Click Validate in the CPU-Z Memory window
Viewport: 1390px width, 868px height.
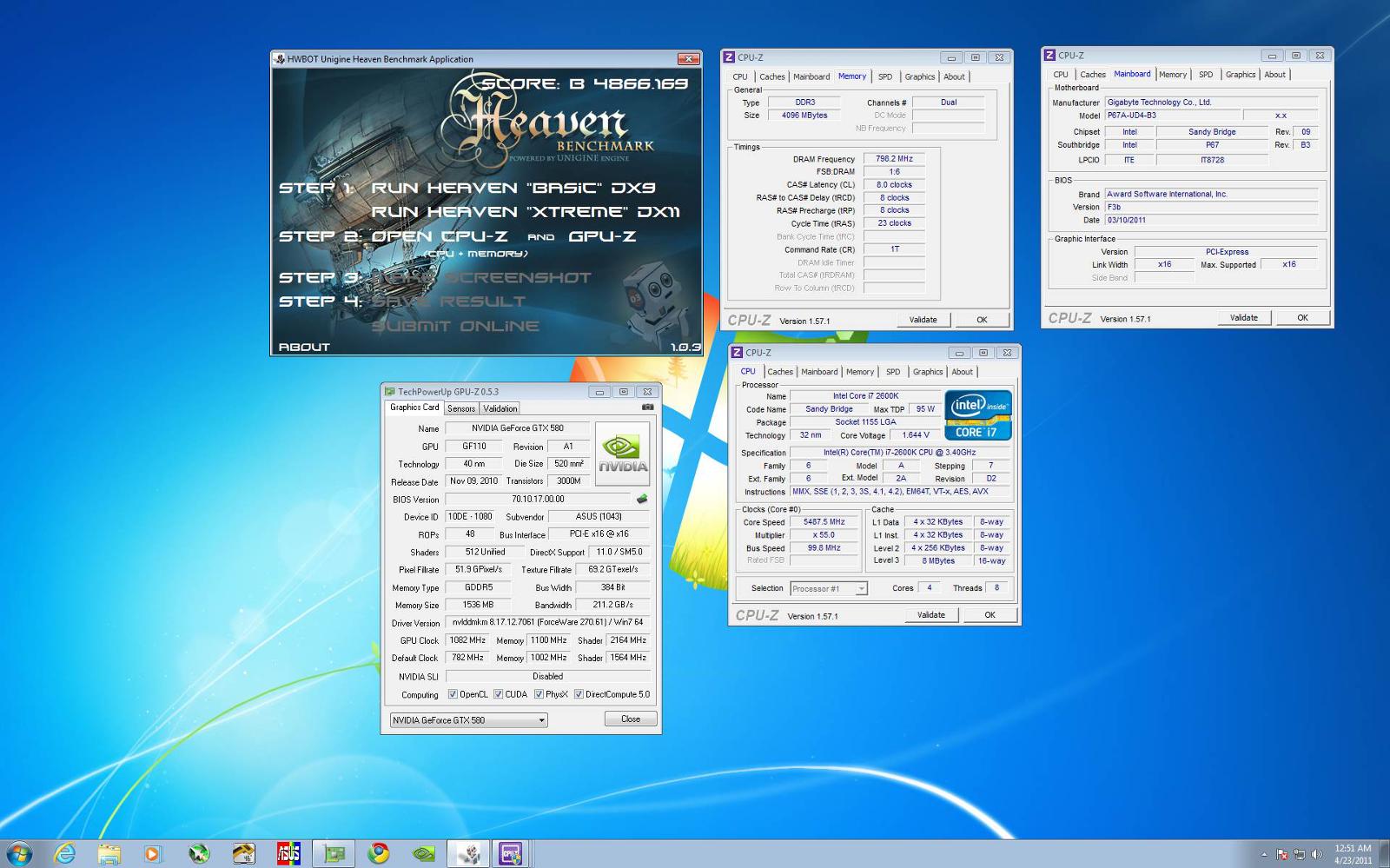click(x=923, y=320)
